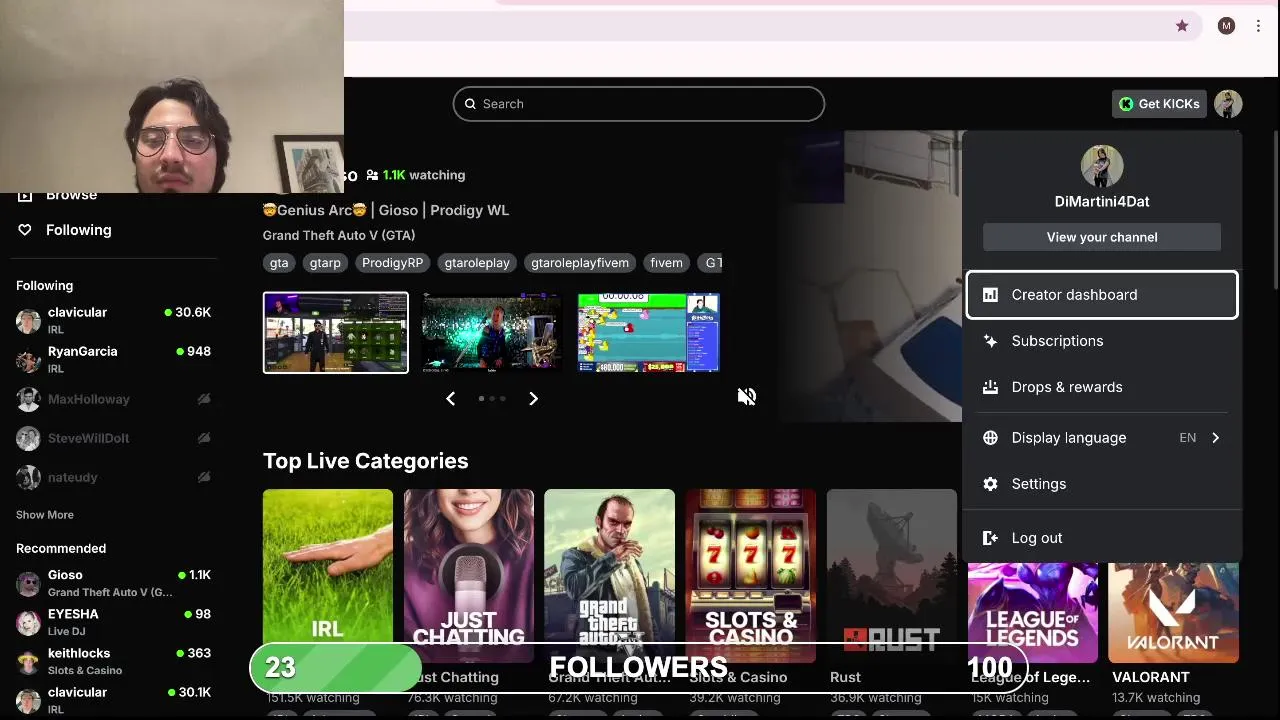Screen dimensions: 1280x720
Task: Open Following link in sidebar
Action: click(x=79, y=230)
